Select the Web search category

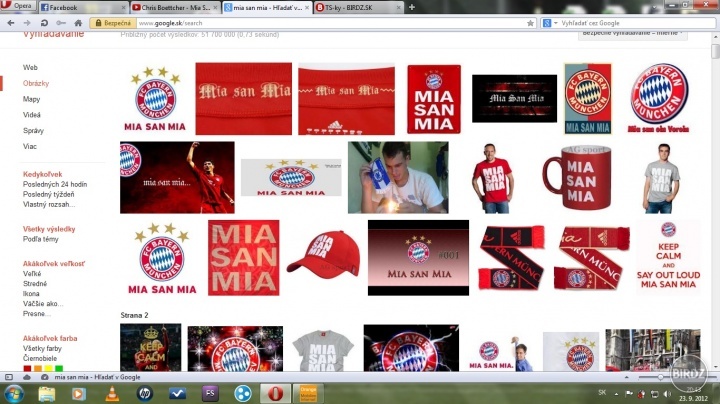click(30, 67)
